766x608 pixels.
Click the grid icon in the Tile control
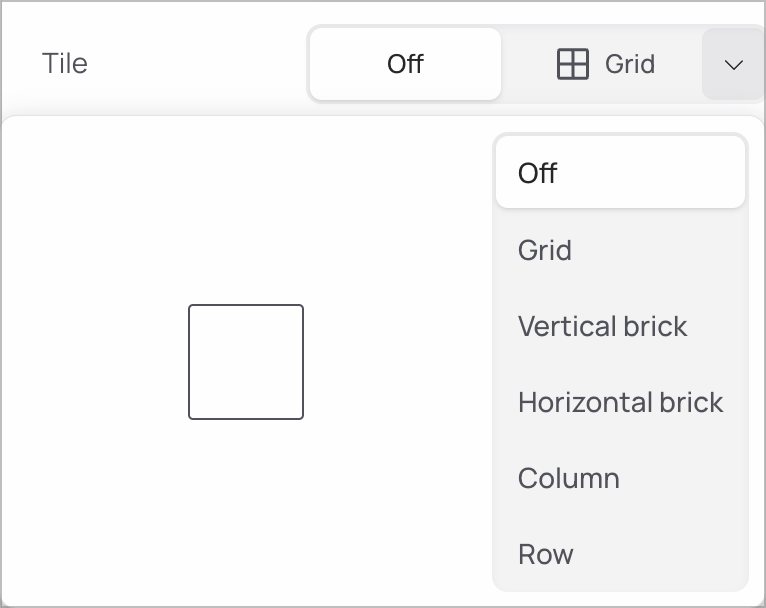(x=572, y=64)
